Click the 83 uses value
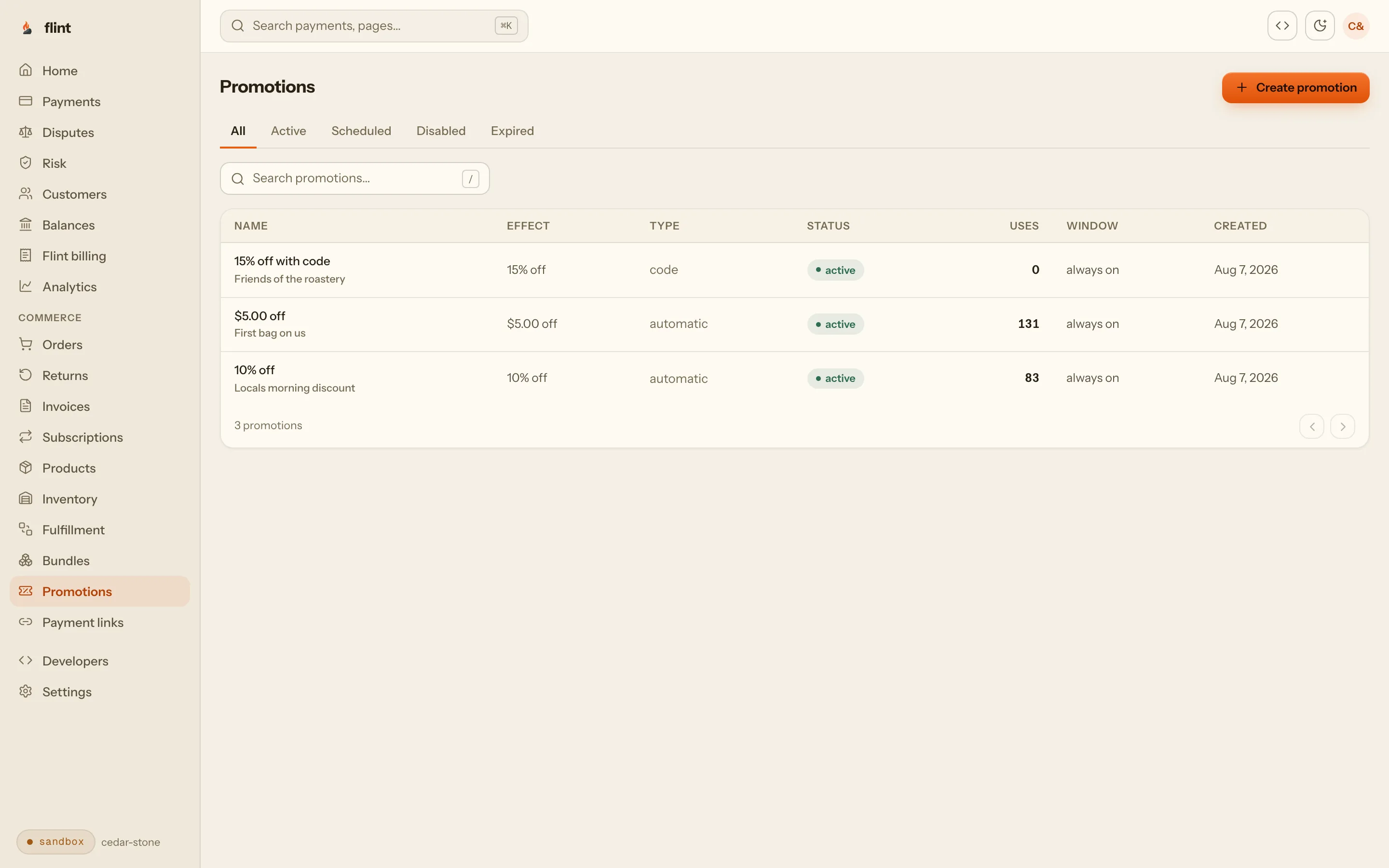Image resolution: width=1389 pixels, height=868 pixels. [1032, 378]
